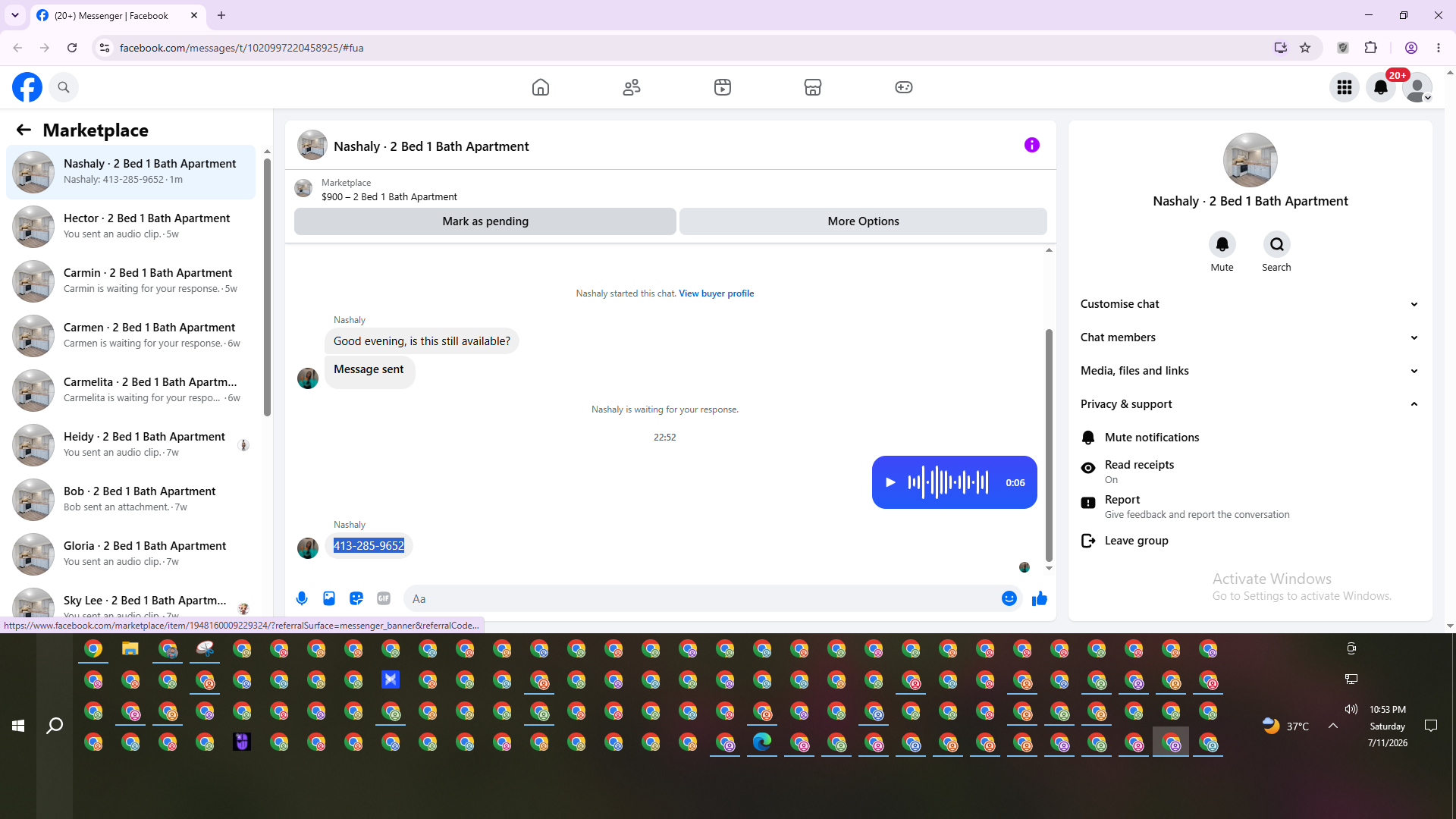Expand the Customise chat section
The image size is (1456, 819).
pyautogui.click(x=1250, y=304)
